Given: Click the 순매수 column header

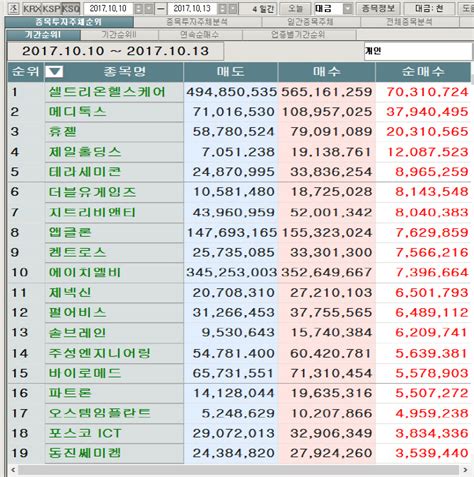Looking at the screenshot, I should pos(423,72).
